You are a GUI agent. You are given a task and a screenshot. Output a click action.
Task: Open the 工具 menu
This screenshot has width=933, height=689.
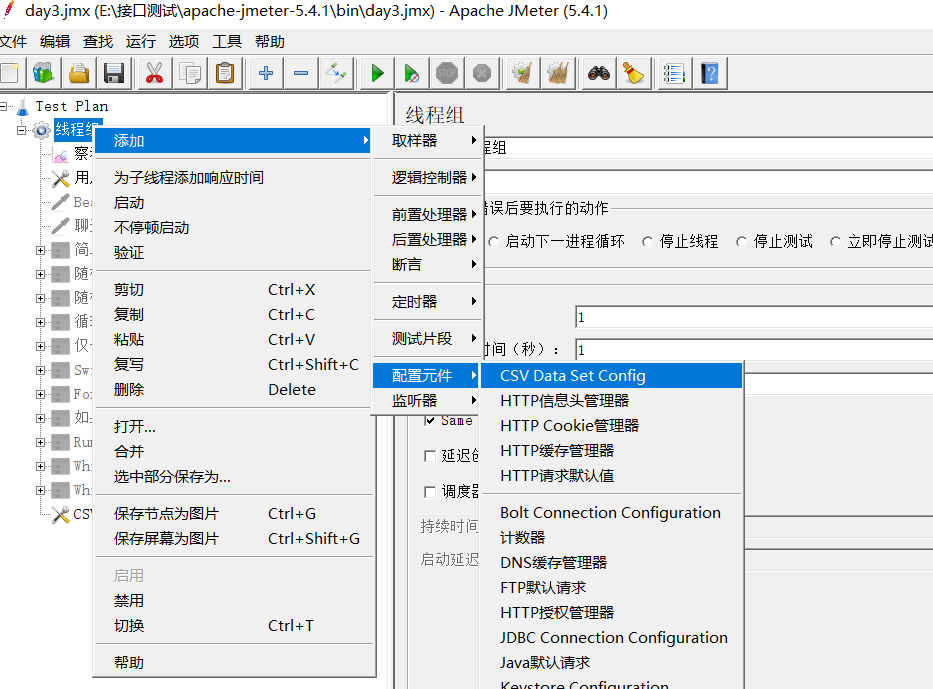[x=227, y=42]
